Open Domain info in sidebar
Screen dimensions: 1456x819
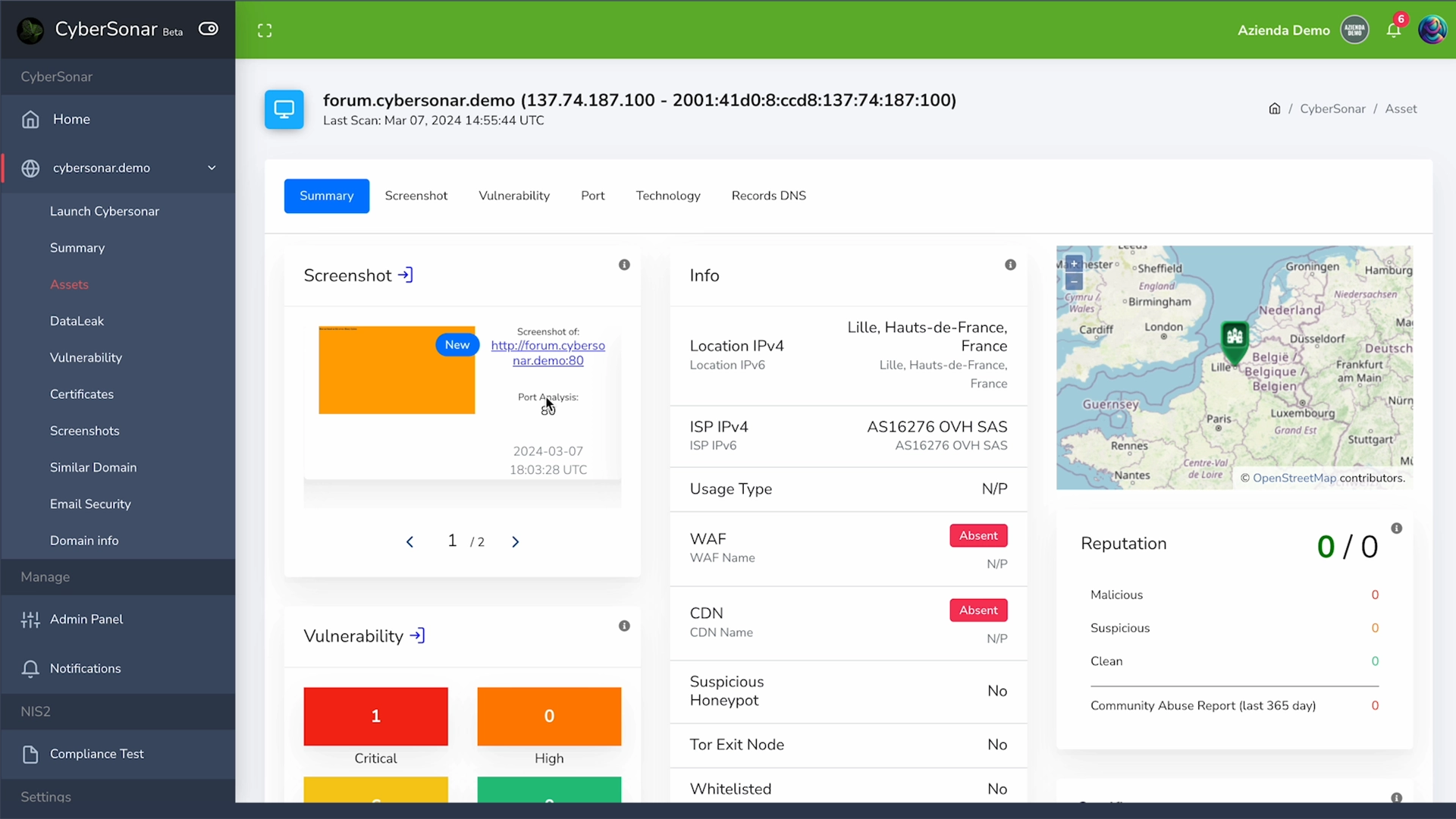coord(84,541)
